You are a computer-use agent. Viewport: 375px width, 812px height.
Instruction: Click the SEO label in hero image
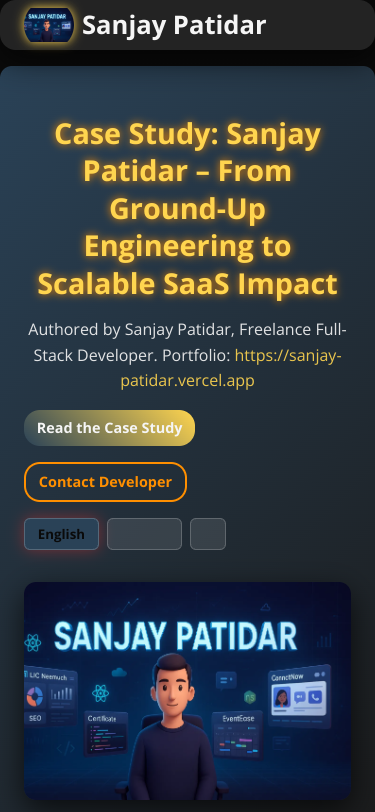point(35,718)
